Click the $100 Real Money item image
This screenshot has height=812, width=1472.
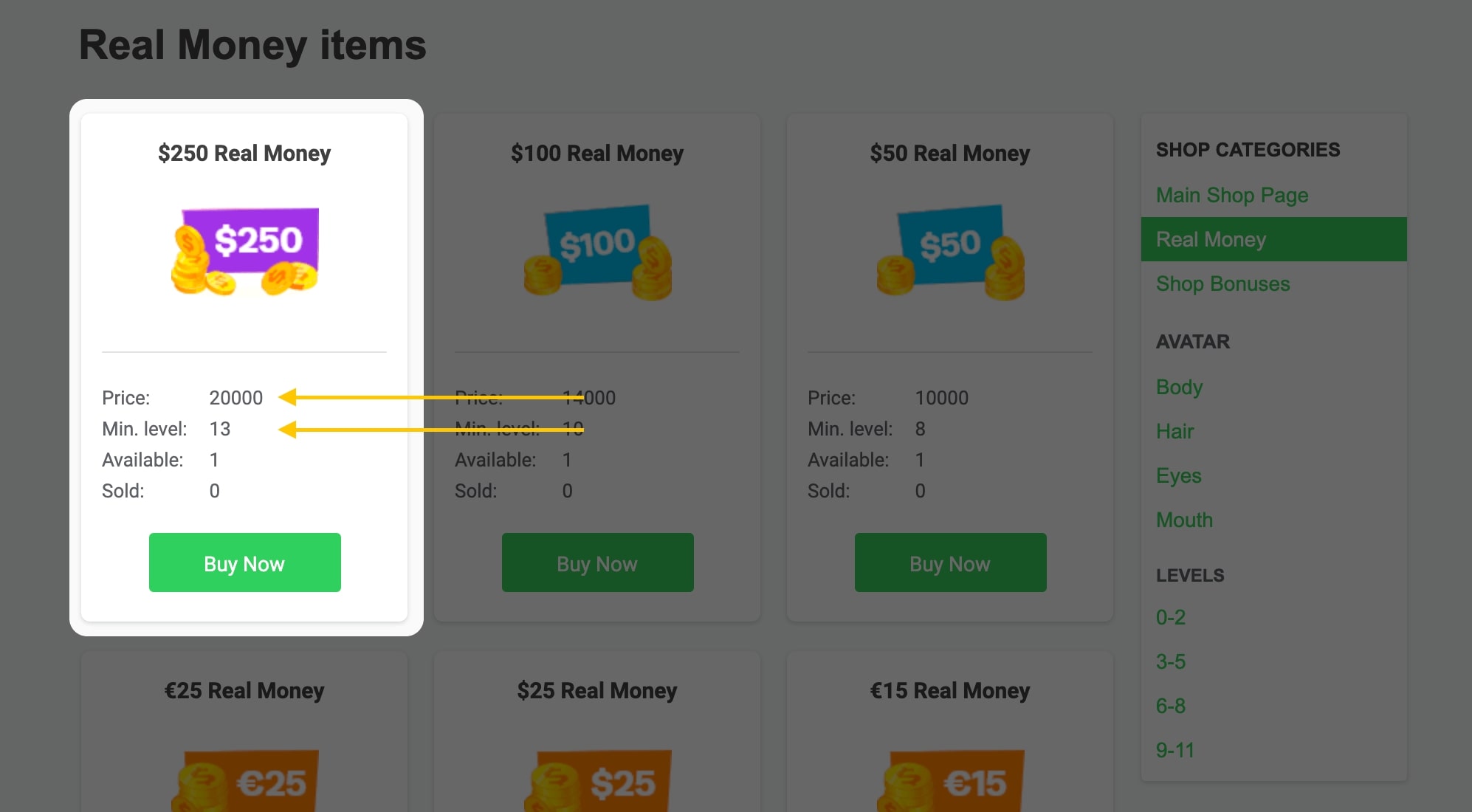597,255
